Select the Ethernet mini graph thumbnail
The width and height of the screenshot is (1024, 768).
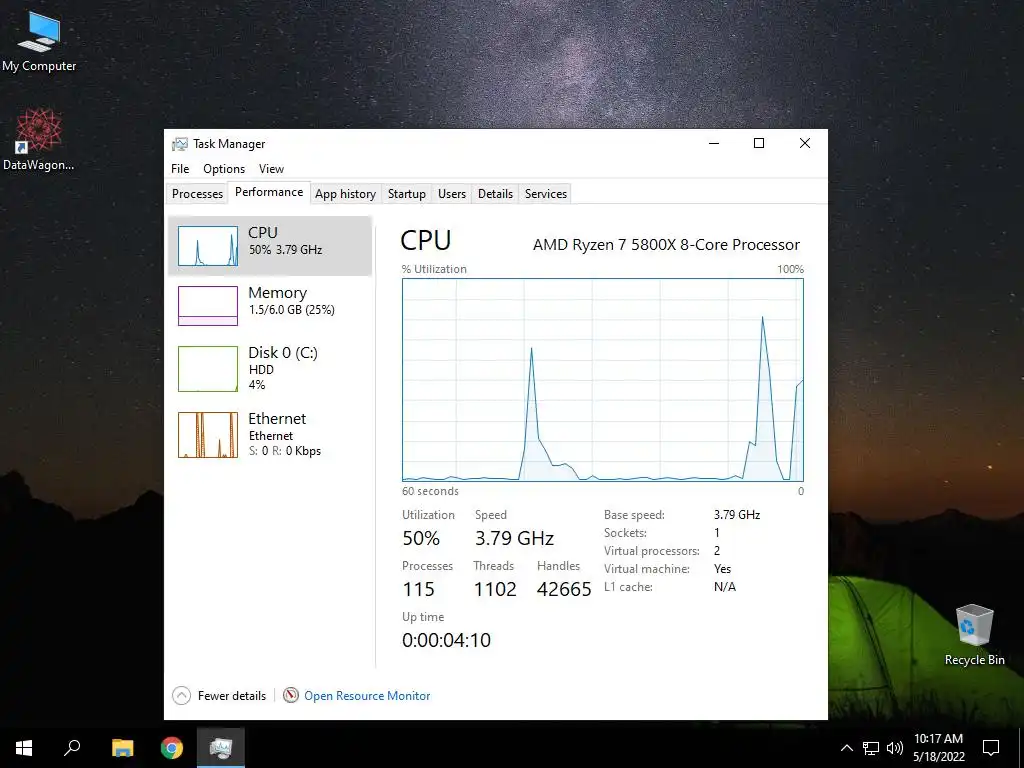(208, 435)
